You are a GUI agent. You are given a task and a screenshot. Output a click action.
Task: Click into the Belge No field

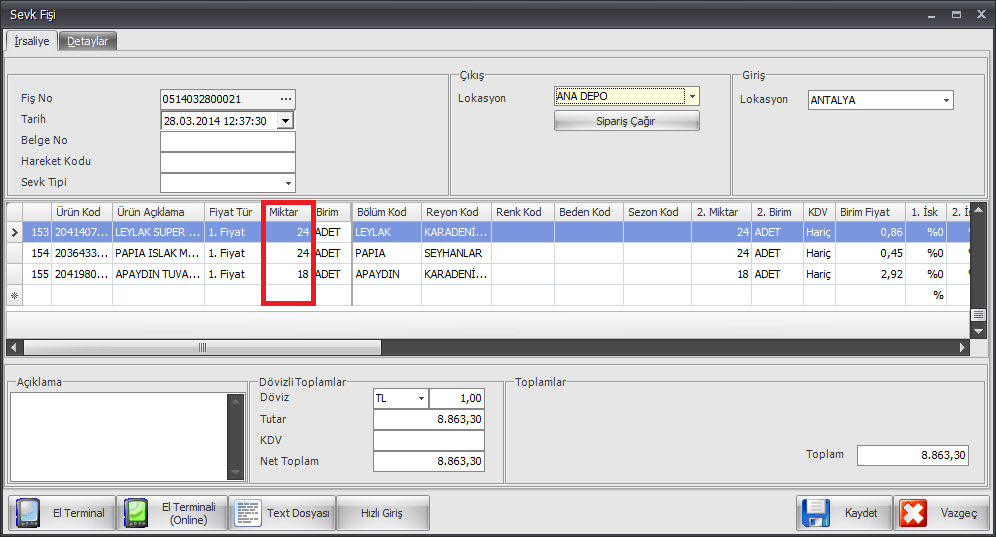(227, 141)
